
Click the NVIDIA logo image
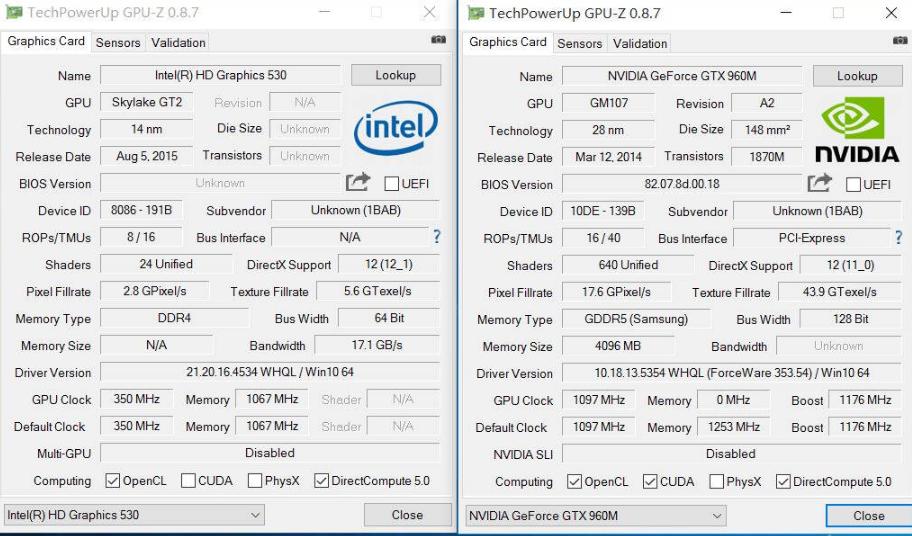tap(857, 129)
